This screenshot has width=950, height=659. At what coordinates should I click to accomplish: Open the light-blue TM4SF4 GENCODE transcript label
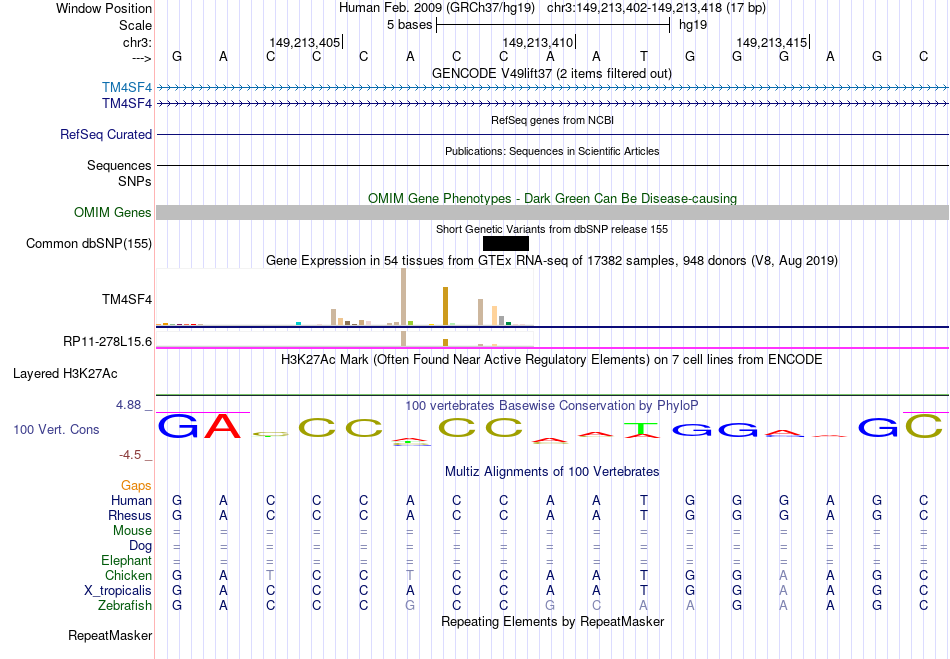point(127,88)
